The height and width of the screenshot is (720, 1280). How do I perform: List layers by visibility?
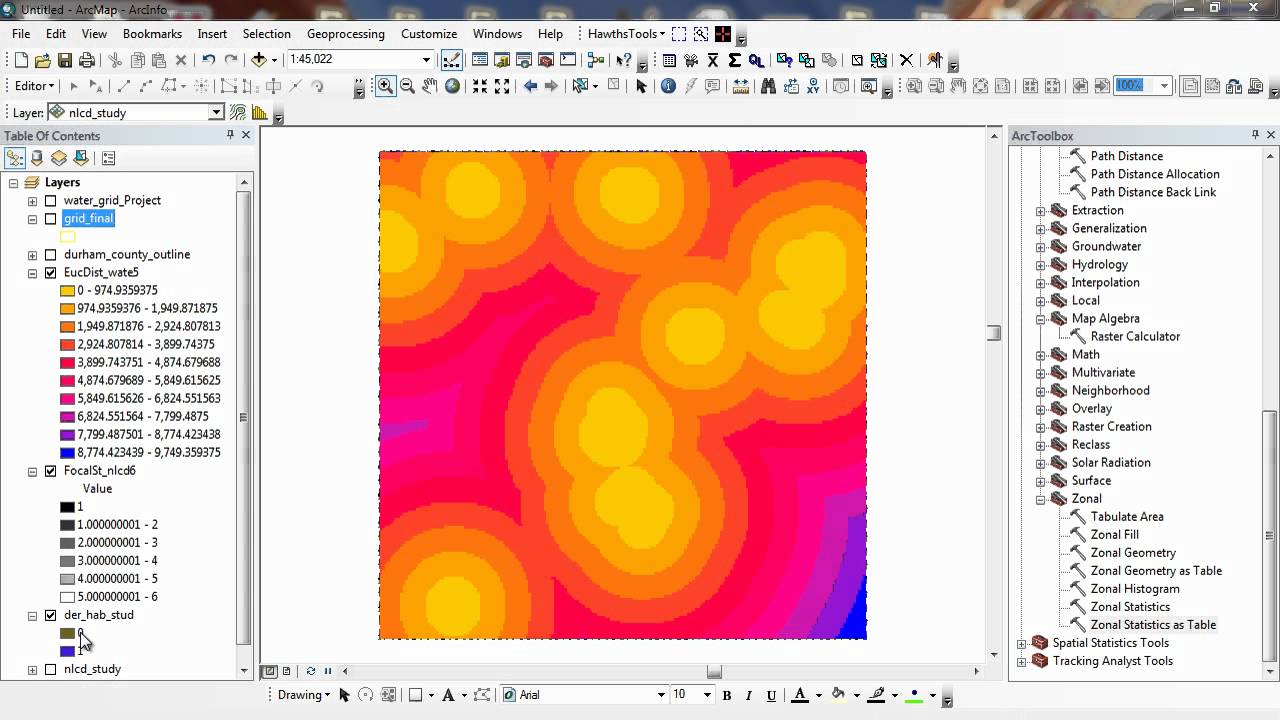tap(59, 158)
